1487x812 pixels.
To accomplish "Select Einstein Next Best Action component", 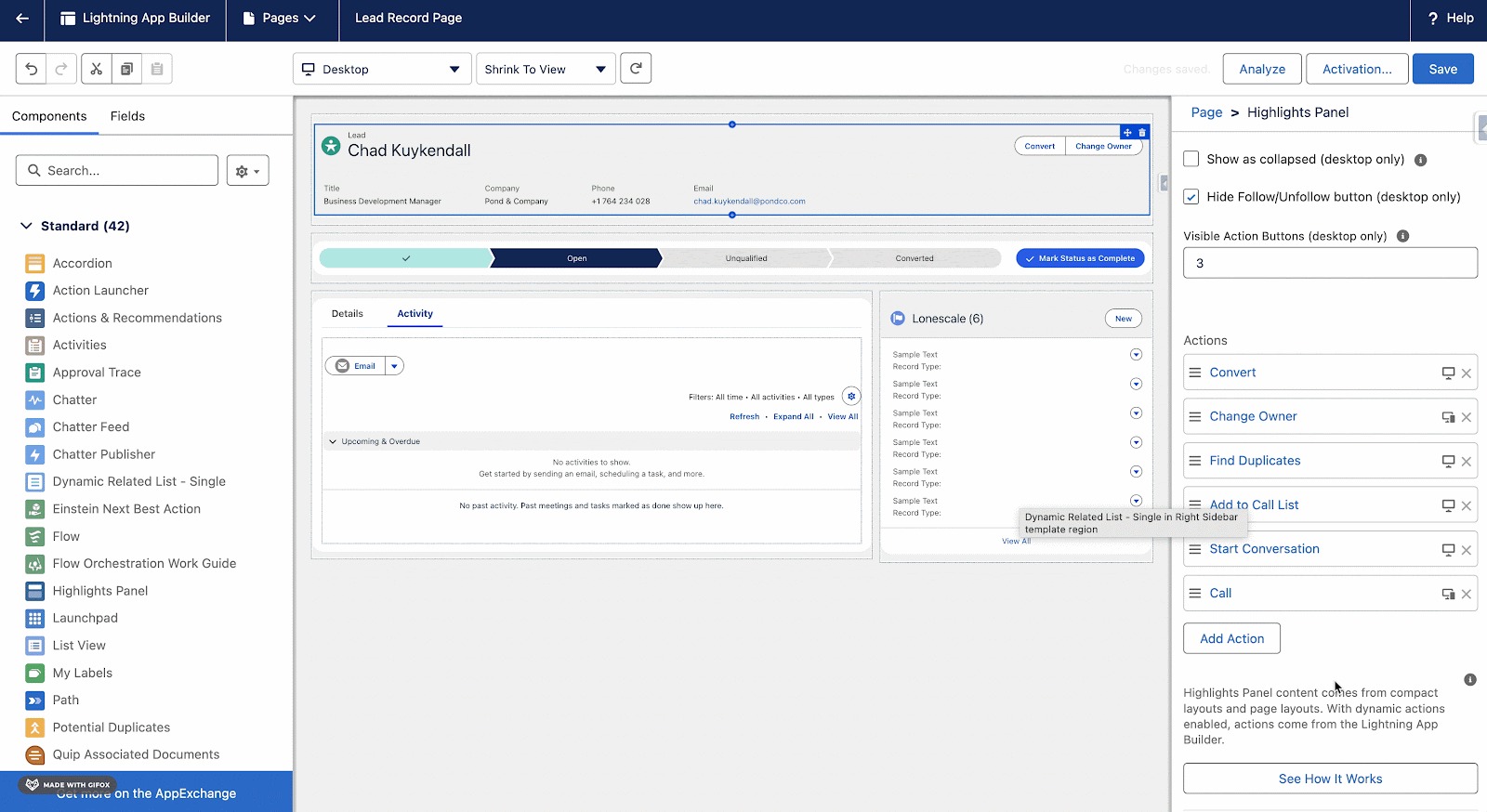I will point(126,509).
